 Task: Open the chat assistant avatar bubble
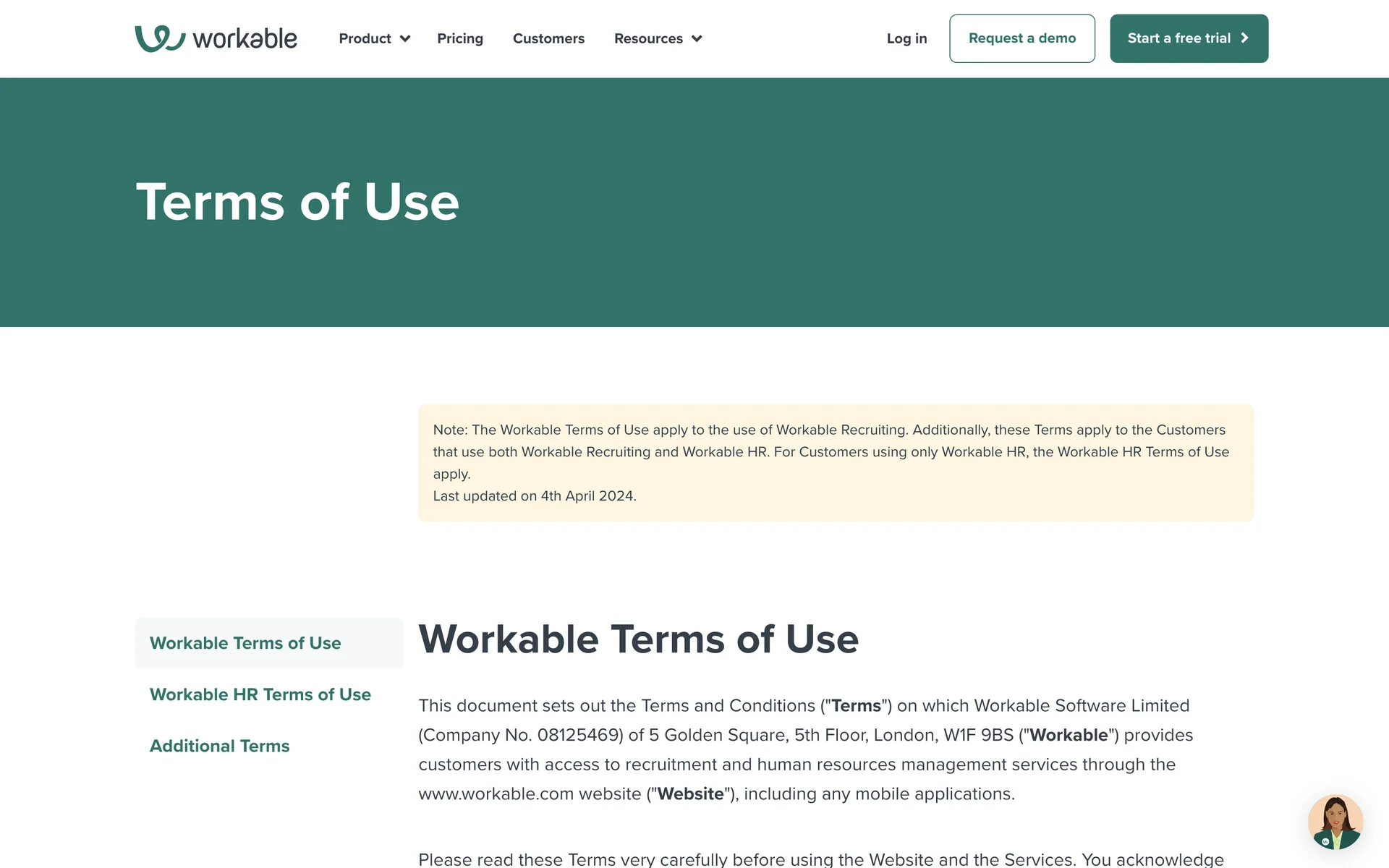(x=1335, y=822)
